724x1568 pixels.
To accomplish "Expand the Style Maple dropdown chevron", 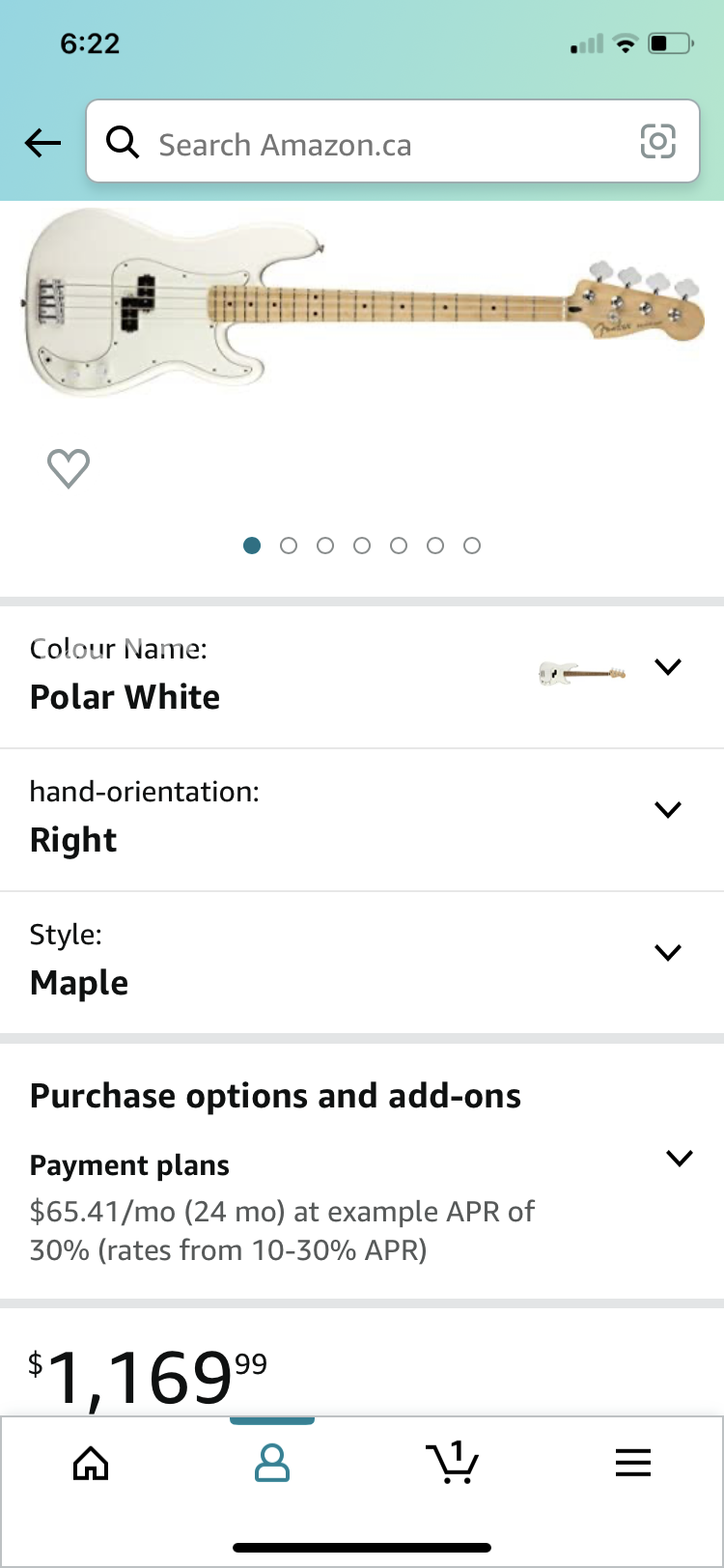I will 668,953.
